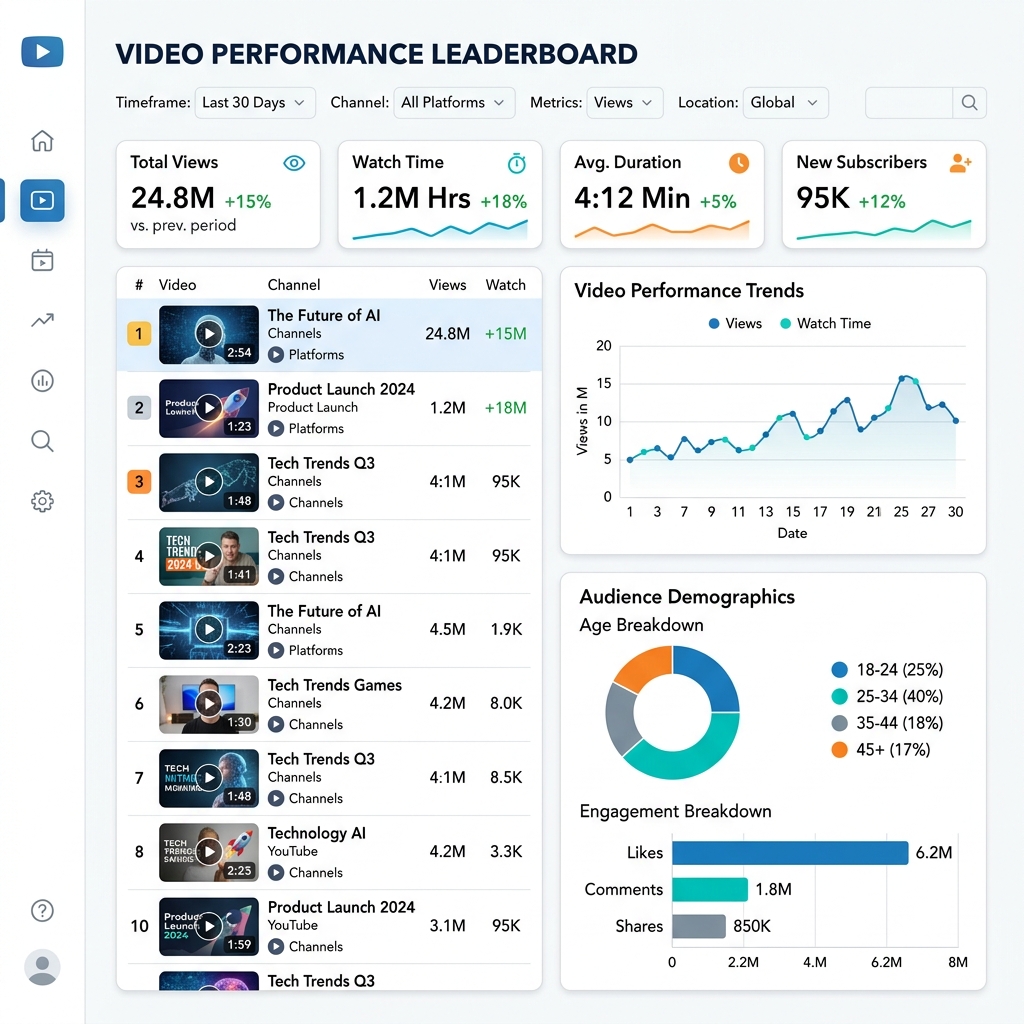
Task: Open the settings gear icon
Action: tap(42, 502)
